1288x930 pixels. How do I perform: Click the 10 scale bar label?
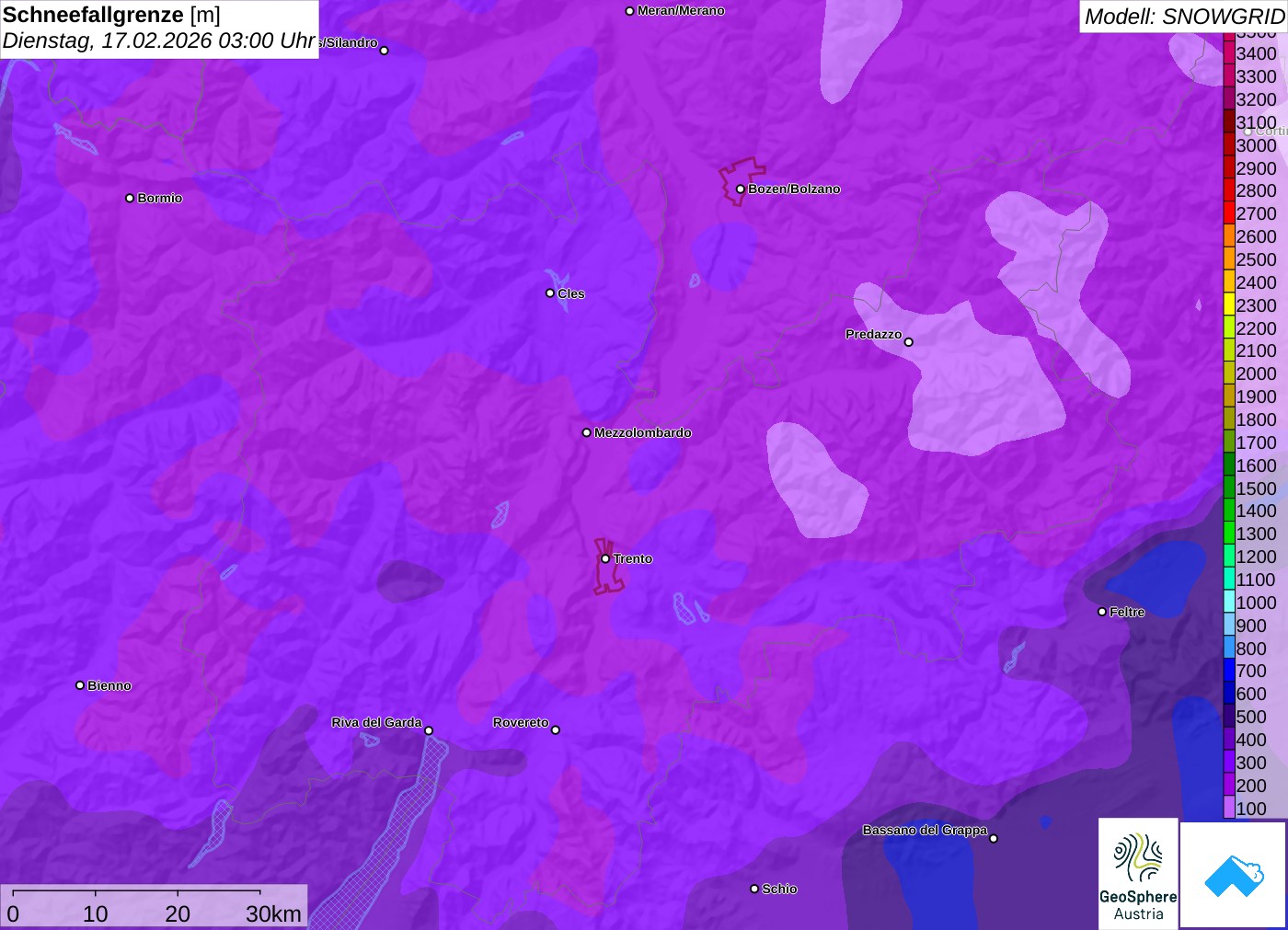(x=96, y=913)
